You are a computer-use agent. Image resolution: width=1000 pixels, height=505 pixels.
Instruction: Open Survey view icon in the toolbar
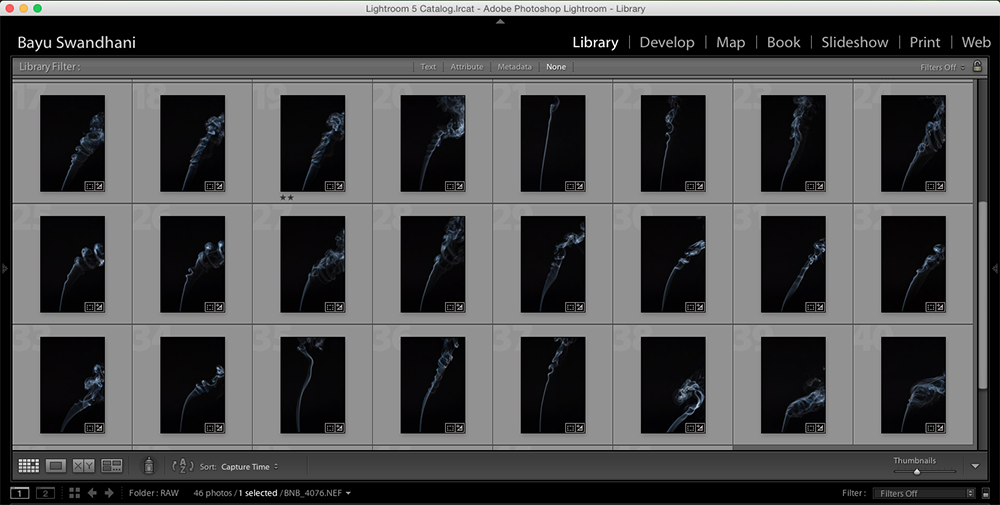[111, 466]
